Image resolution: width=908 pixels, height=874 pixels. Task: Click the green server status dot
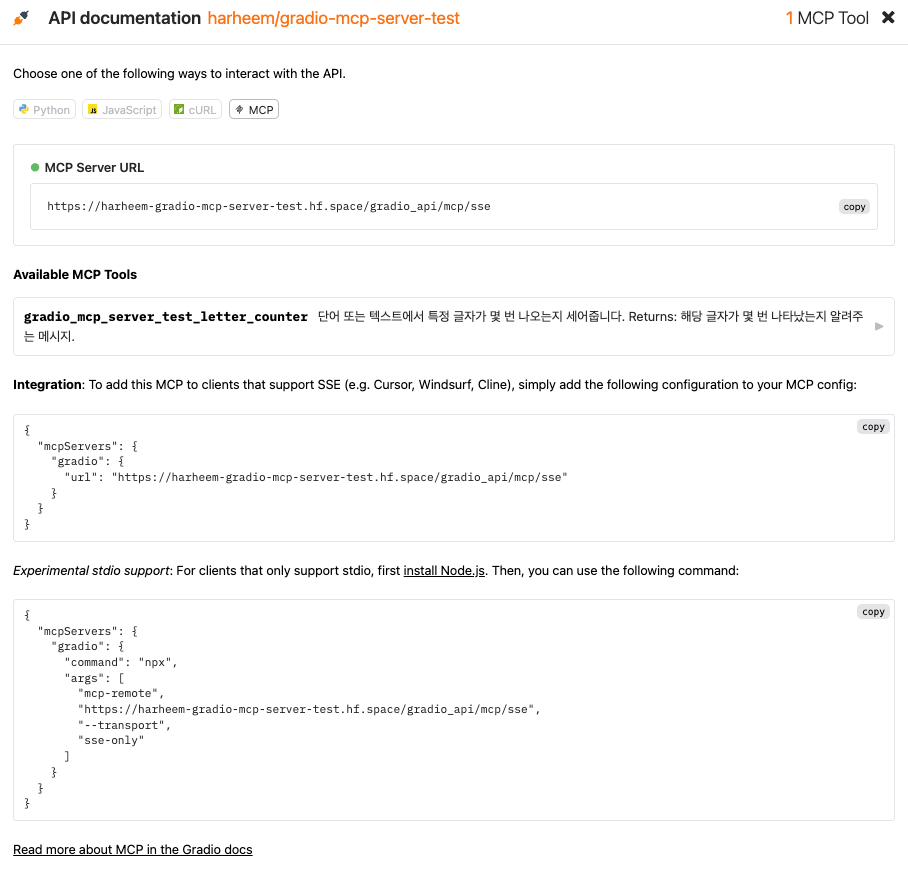(x=35, y=167)
